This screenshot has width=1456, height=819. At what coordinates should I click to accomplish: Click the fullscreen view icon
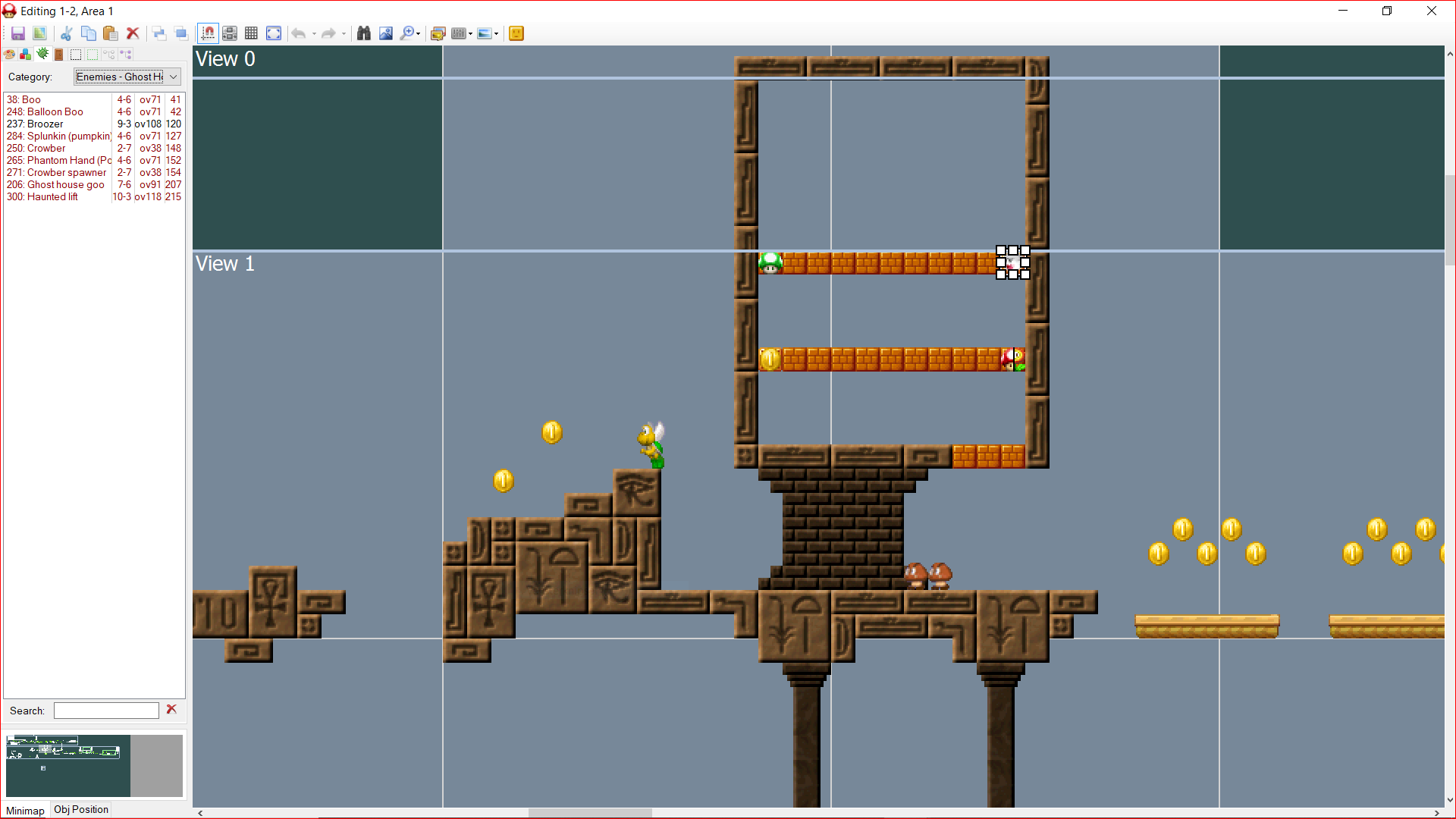(274, 33)
